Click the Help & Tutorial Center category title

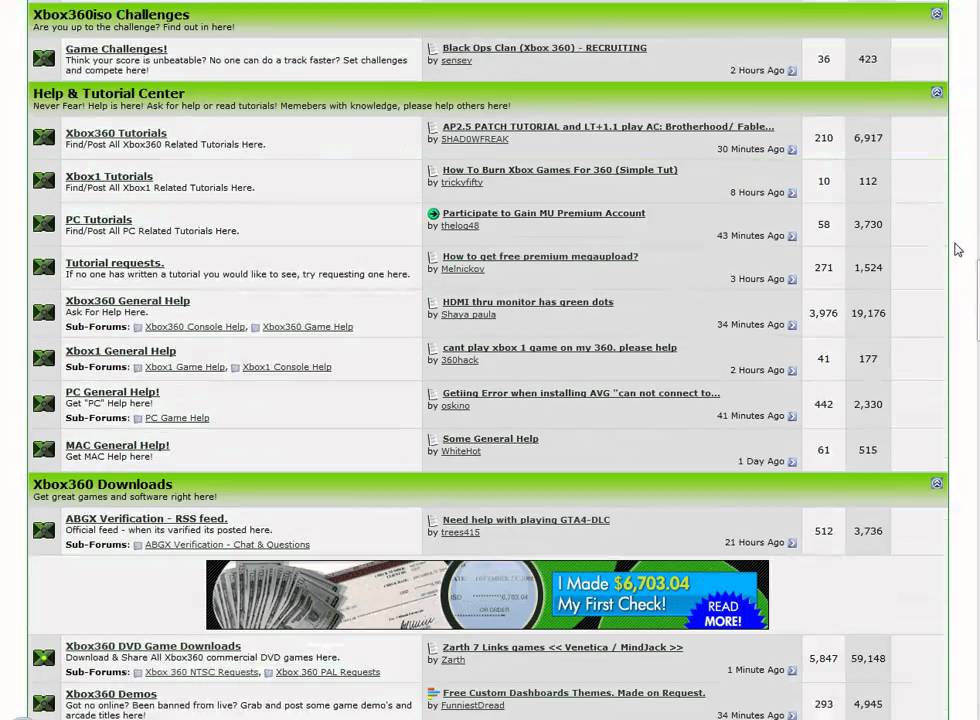(x=109, y=94)
